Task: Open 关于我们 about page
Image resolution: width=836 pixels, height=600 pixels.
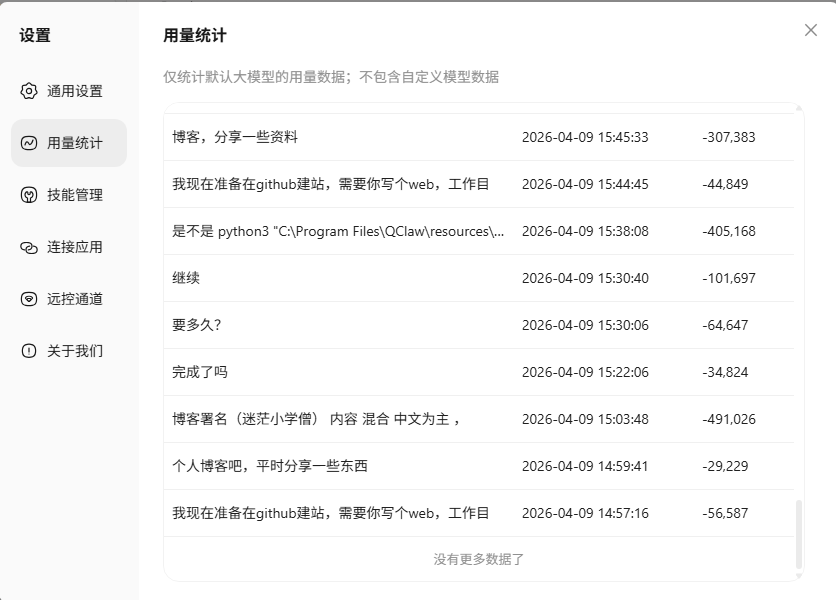Action: click(74, 351)
